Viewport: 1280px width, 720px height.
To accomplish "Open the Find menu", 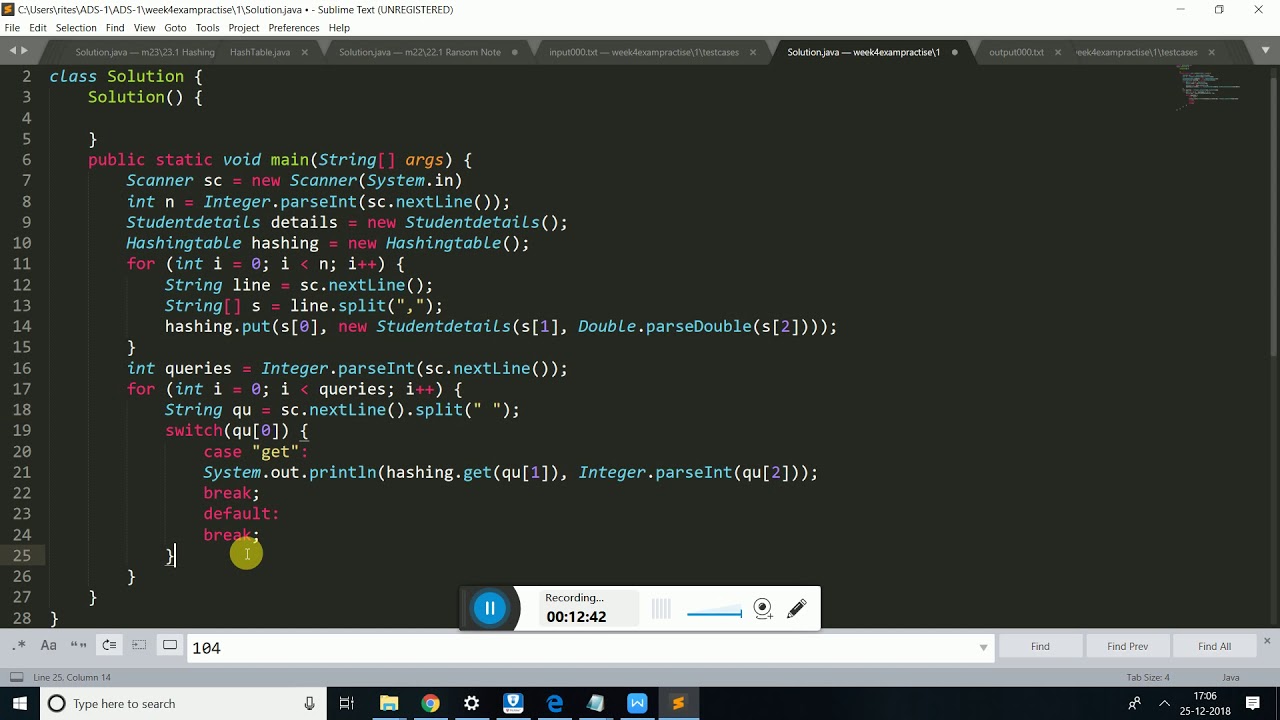I will [x=115, y=28].
